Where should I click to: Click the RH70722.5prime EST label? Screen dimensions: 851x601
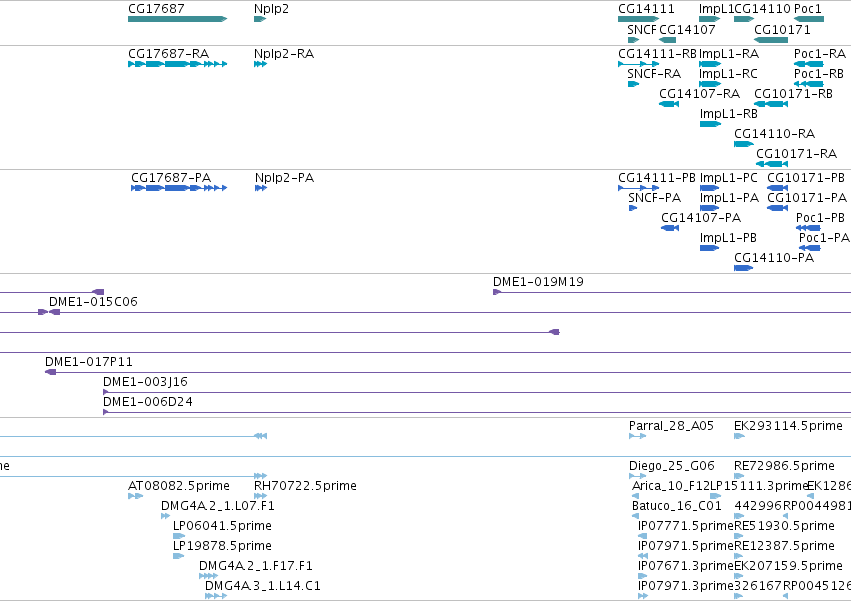(x=305, y=486)
